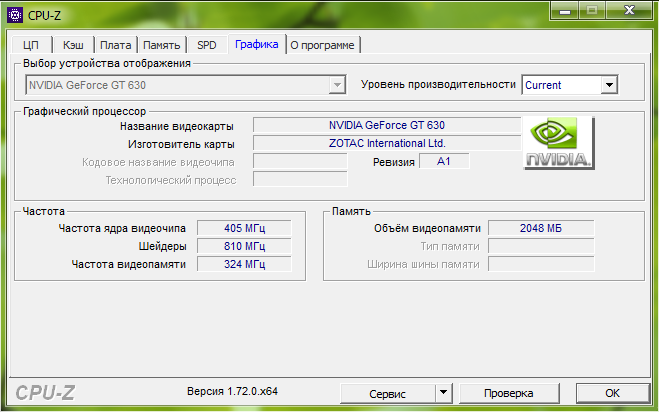Select the Графика tab
The image size is (659, 412).
point(257,44)
